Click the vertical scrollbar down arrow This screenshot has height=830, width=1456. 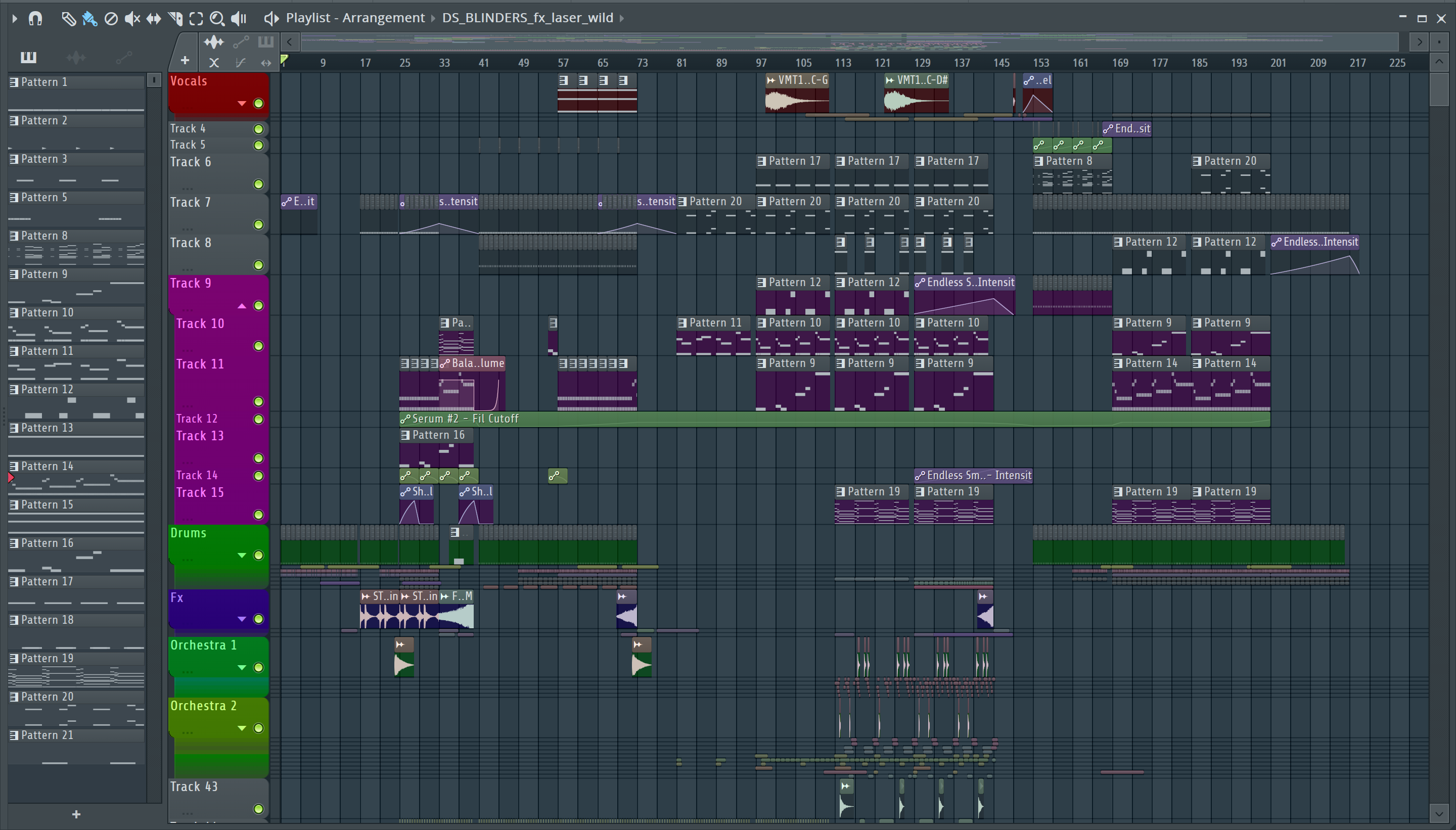point(1439,813)
